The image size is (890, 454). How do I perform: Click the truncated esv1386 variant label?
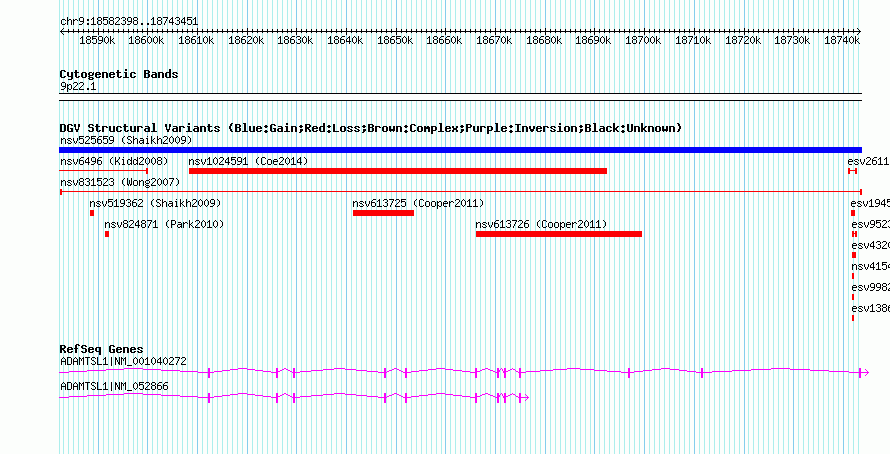click(x=871, y=309)
